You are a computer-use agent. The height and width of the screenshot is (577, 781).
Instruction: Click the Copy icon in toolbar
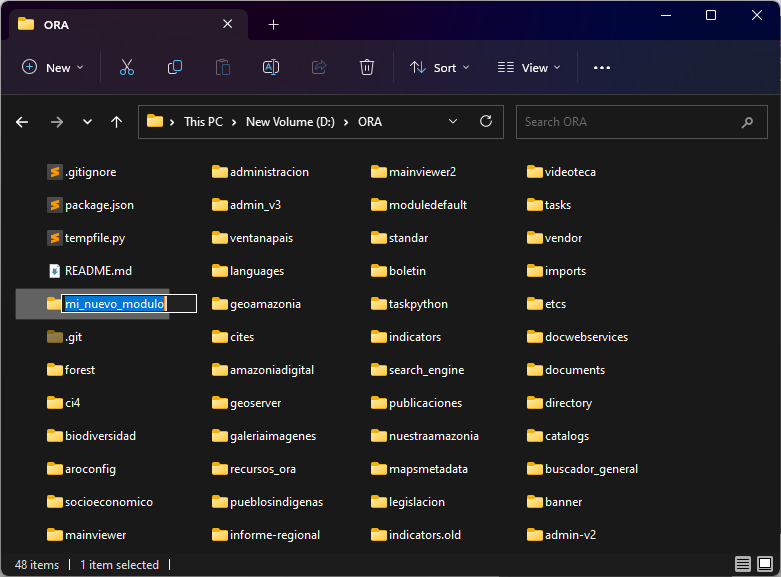coord(175,67)
